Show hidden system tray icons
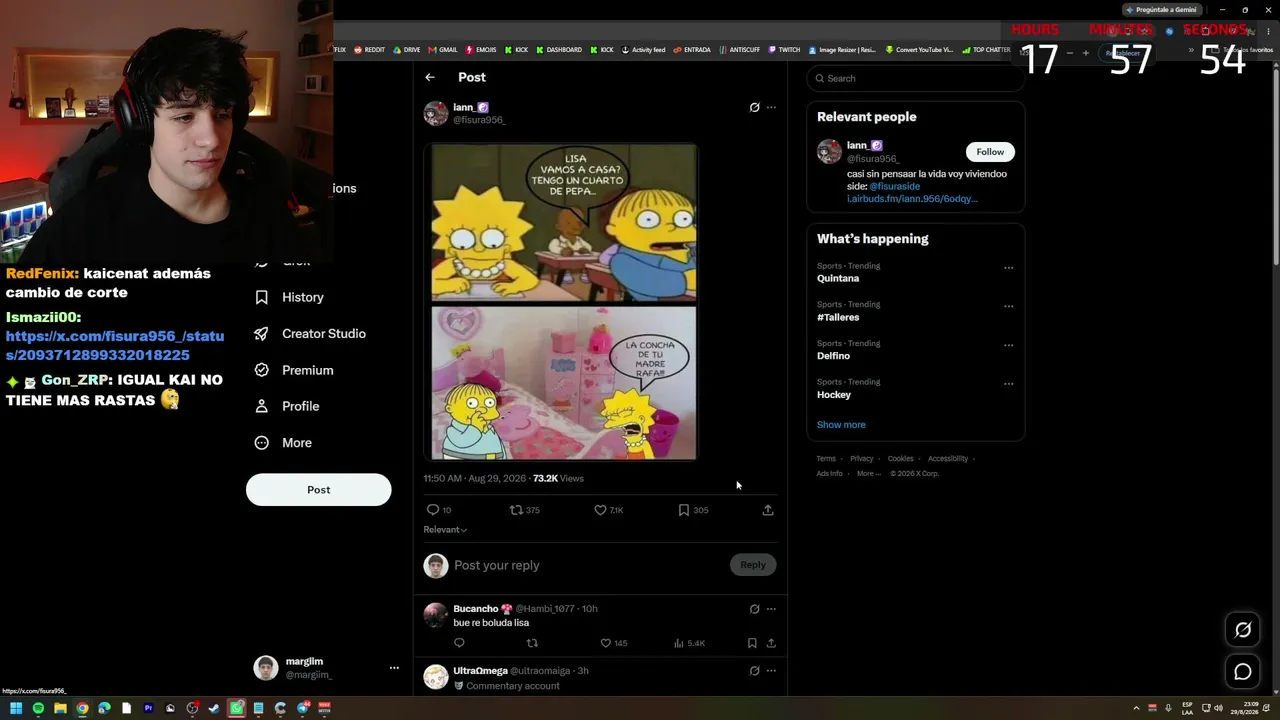 coord(1136,708)
